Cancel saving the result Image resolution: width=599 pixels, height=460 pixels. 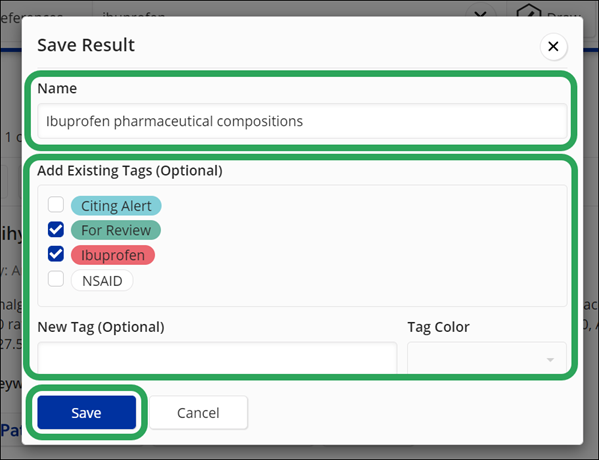point(198,413)
